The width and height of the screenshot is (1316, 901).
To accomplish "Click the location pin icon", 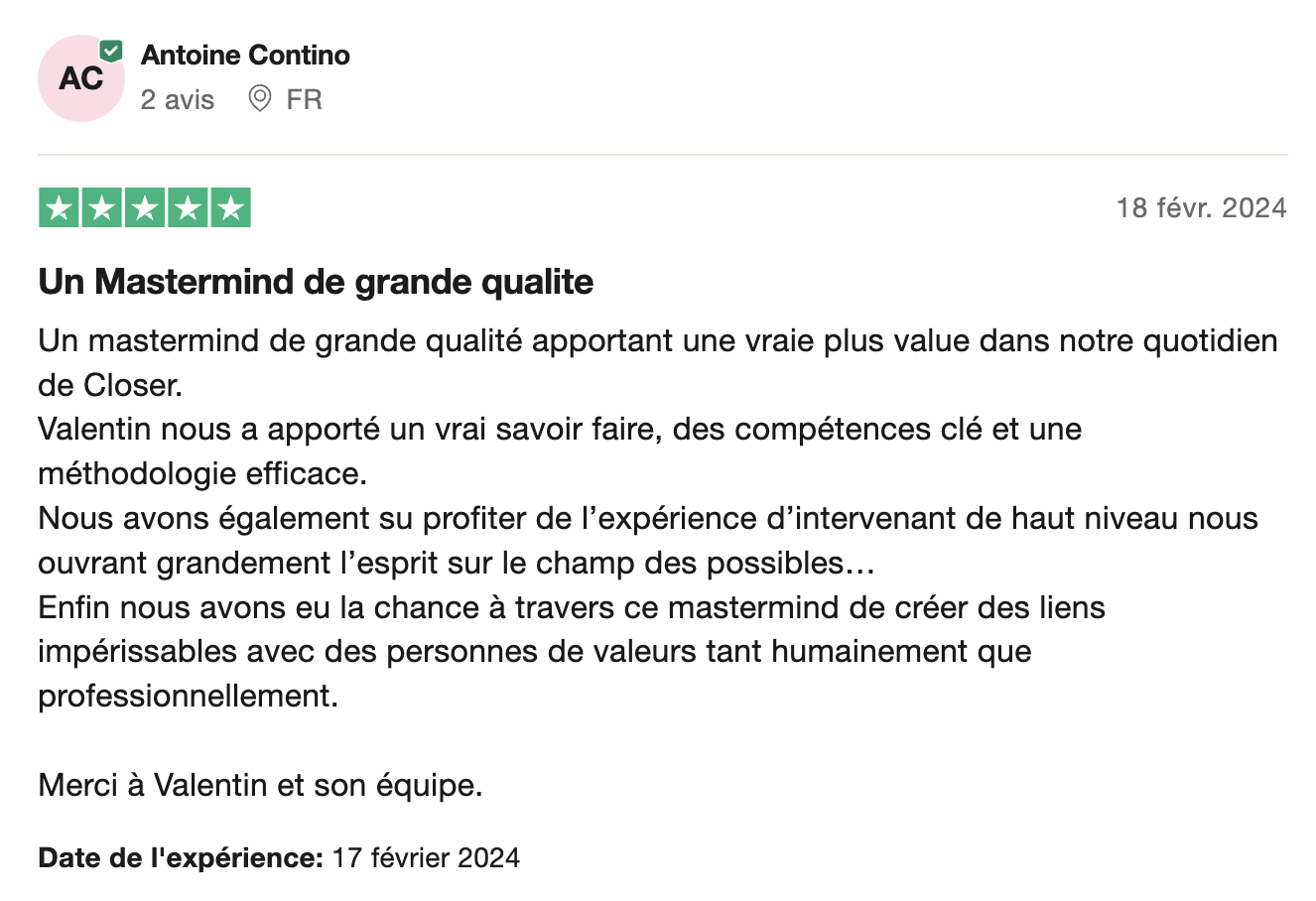I will [259, 99].
